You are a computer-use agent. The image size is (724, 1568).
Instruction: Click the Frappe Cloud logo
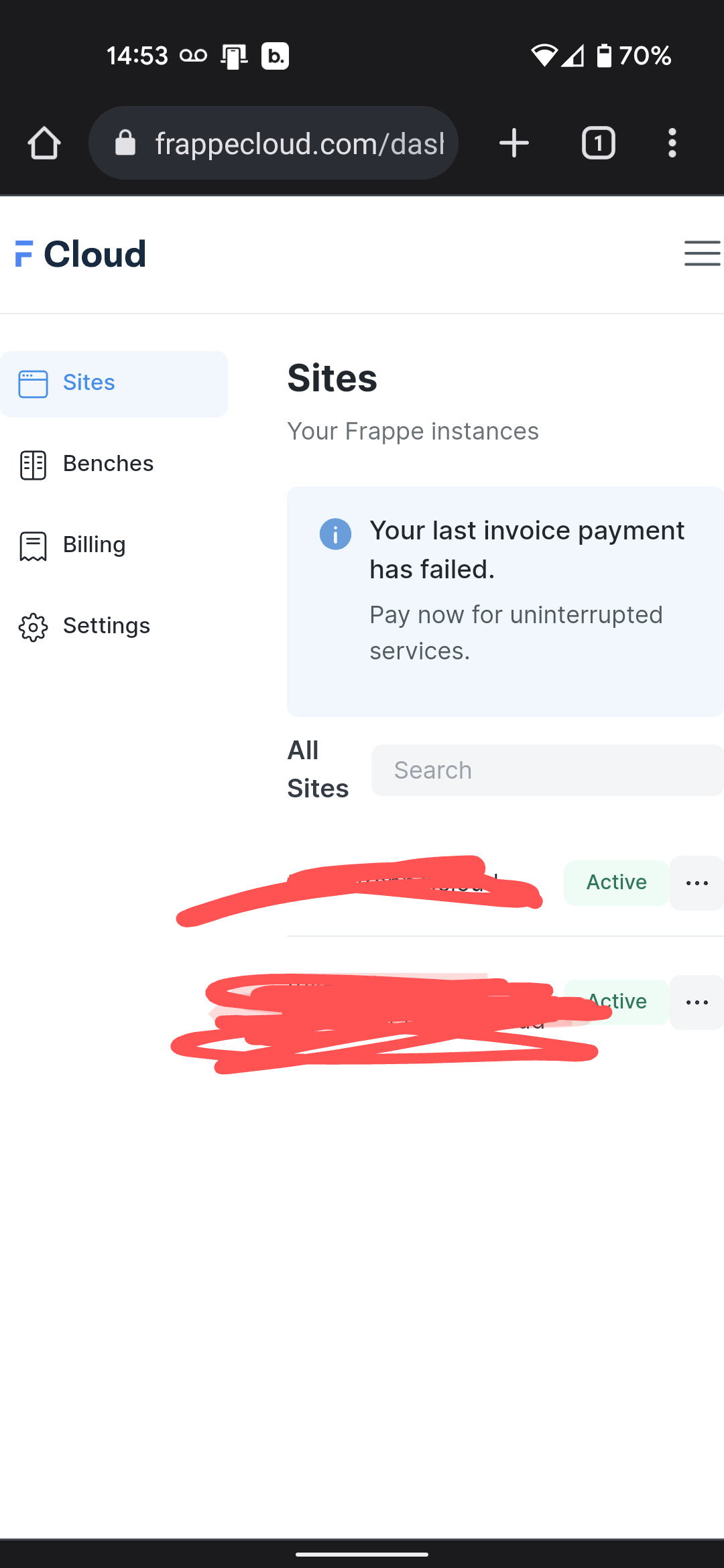(79, 253)
